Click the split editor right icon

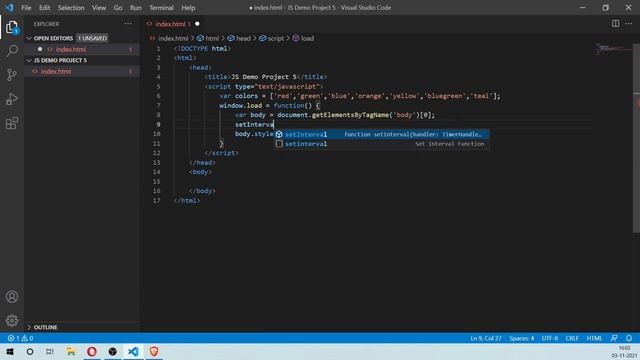click(x=615, y=24)
